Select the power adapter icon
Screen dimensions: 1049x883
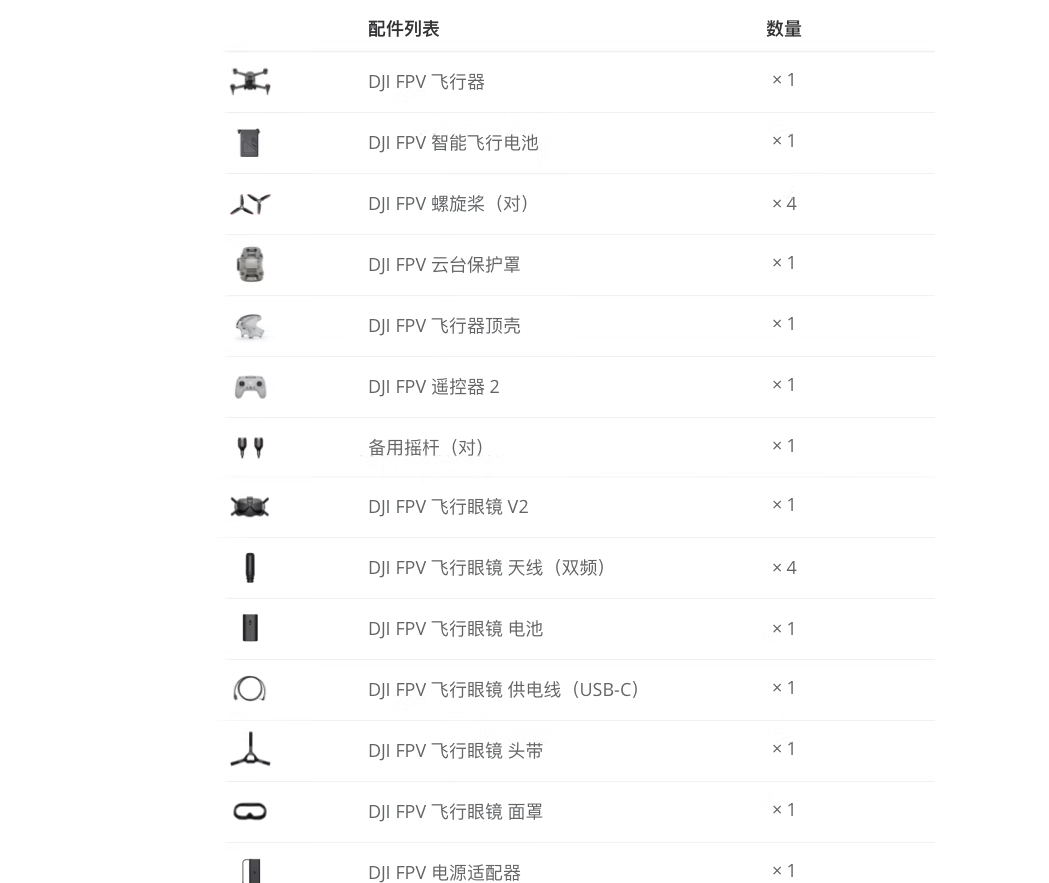(251, 871)
